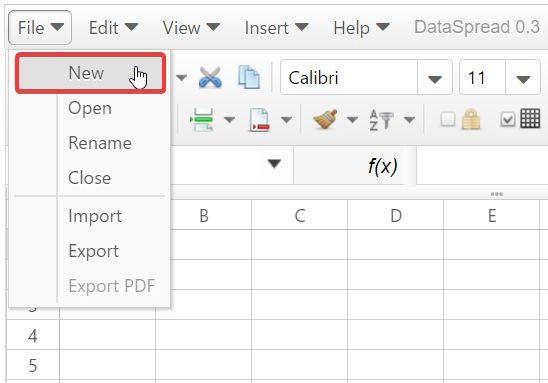Click the Sort and Filter icon
The image size is (548, 383).
click(381, 120)
